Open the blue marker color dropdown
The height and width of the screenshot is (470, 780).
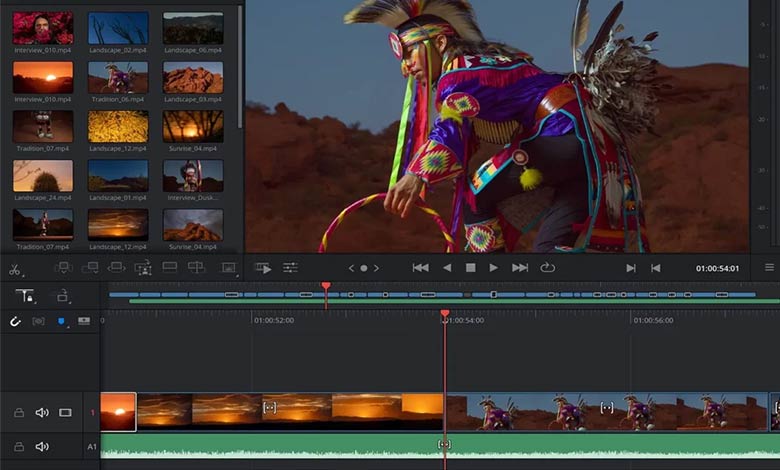61,321
